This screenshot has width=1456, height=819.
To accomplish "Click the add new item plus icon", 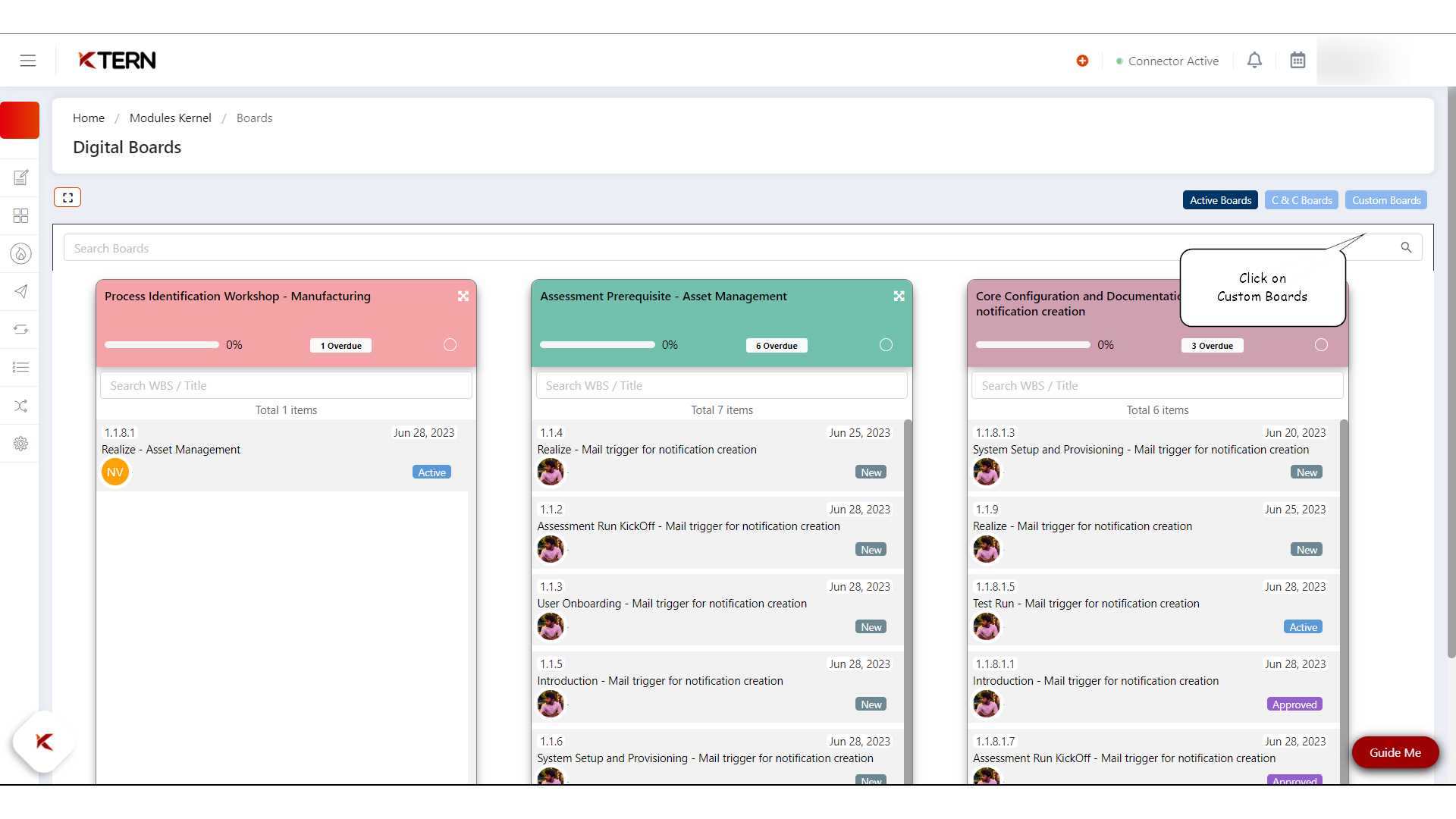I will point(1082,60).
